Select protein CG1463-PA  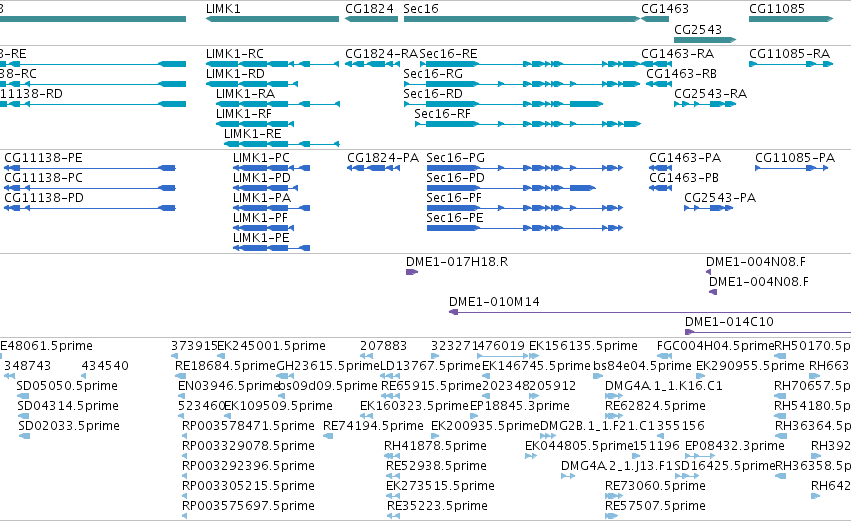(x=661, y=168)
